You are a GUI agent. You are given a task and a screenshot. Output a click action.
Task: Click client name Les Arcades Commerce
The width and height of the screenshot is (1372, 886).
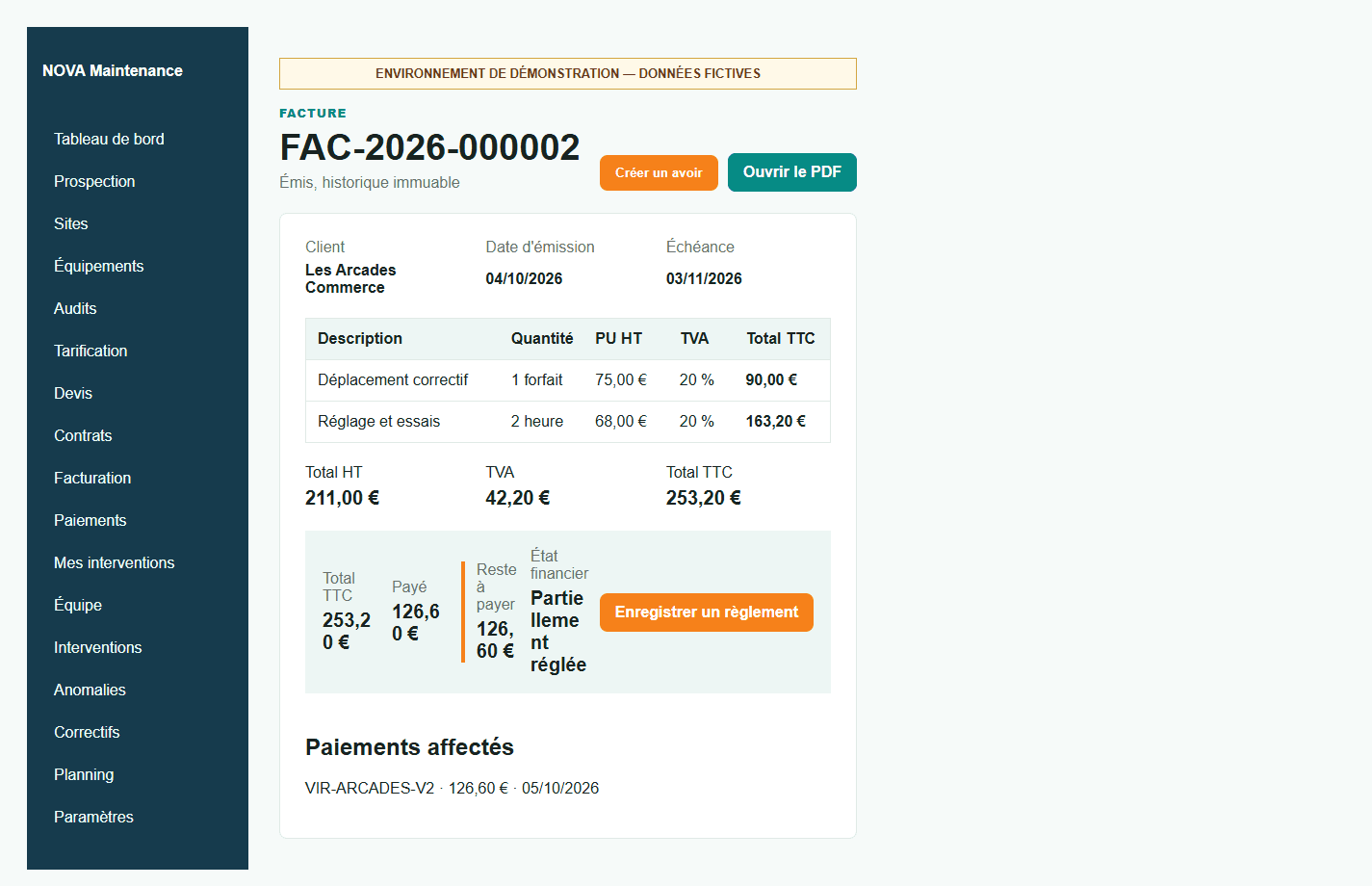coord(350,278)
